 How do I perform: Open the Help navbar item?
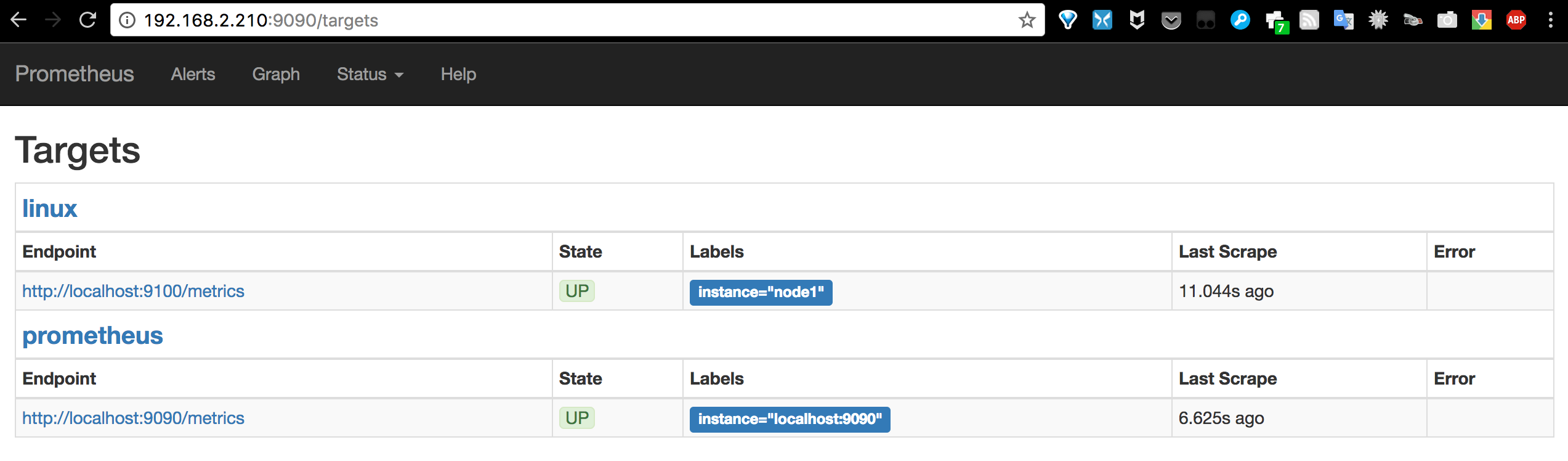(458, 75)
